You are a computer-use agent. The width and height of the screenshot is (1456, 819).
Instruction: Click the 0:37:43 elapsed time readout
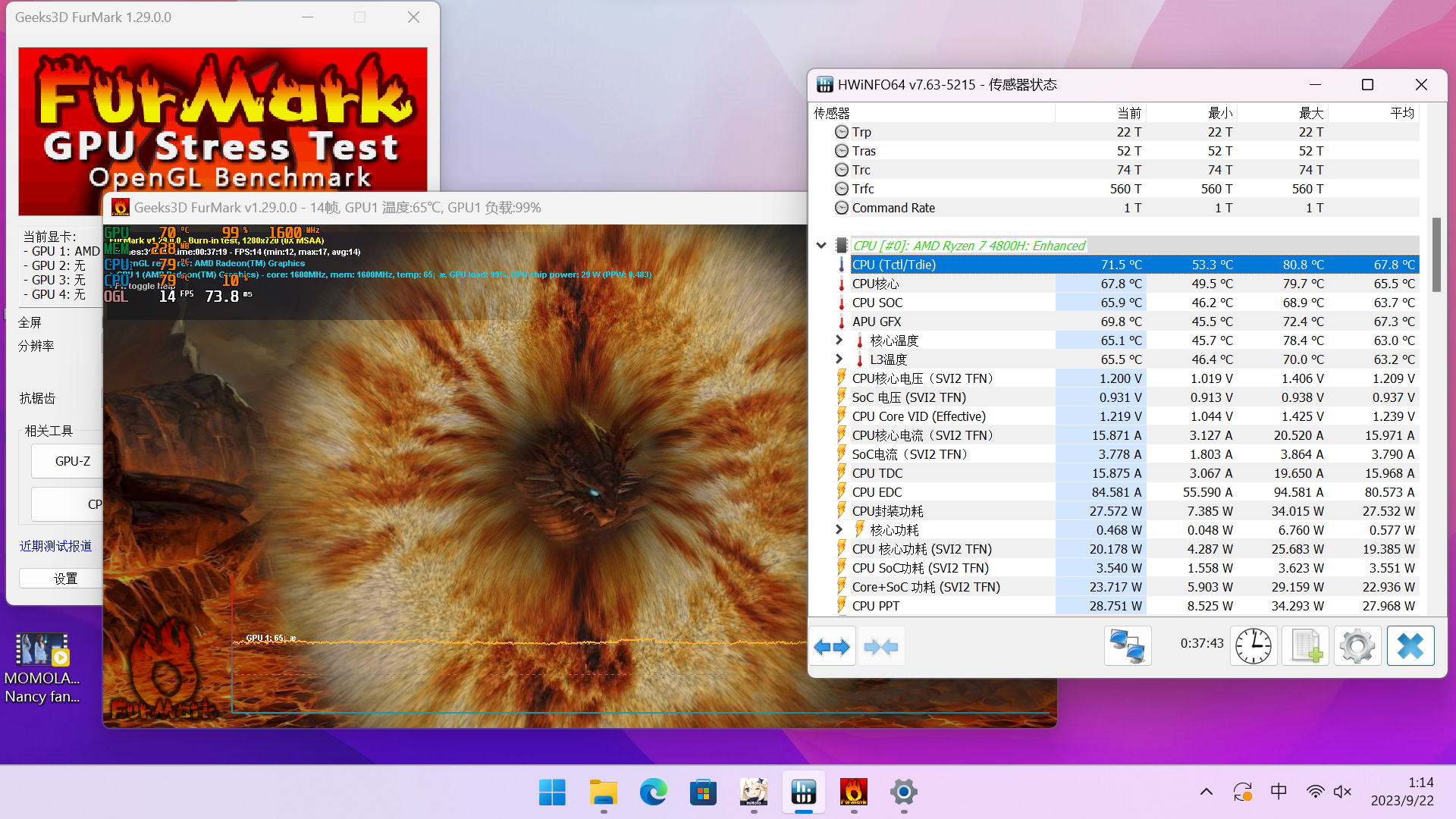coord(1201,643)
